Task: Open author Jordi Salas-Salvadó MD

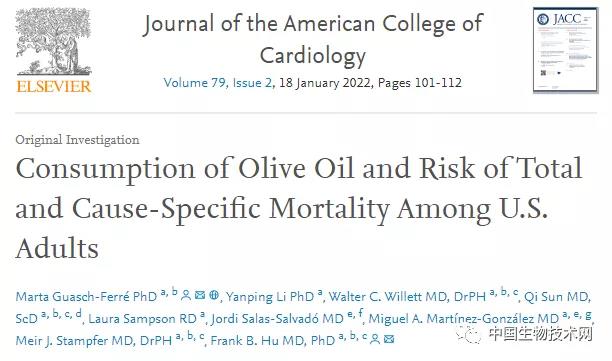Action: point(277,318)
